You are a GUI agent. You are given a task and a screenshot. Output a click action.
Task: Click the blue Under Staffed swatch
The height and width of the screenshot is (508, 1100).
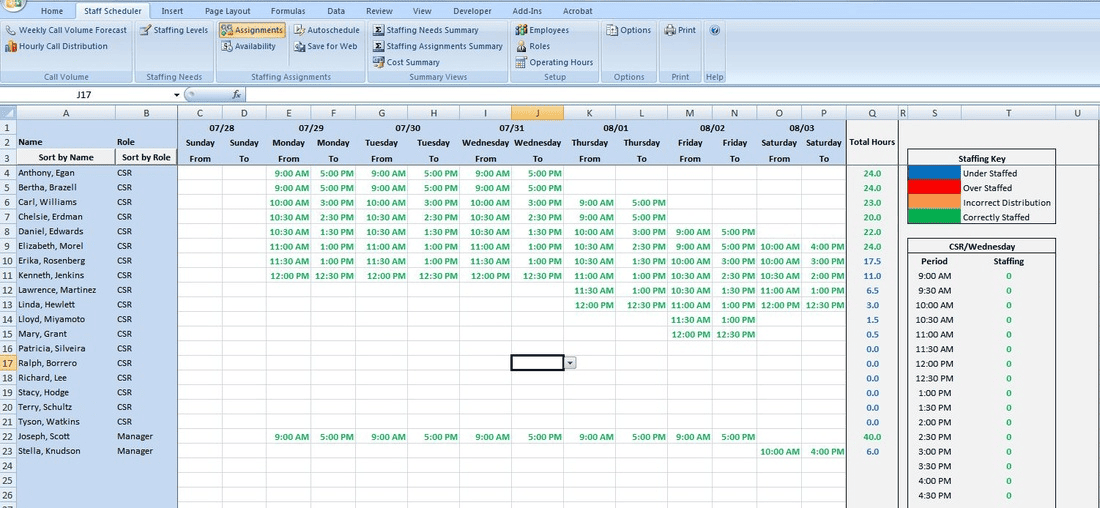(x=934, y=173)
